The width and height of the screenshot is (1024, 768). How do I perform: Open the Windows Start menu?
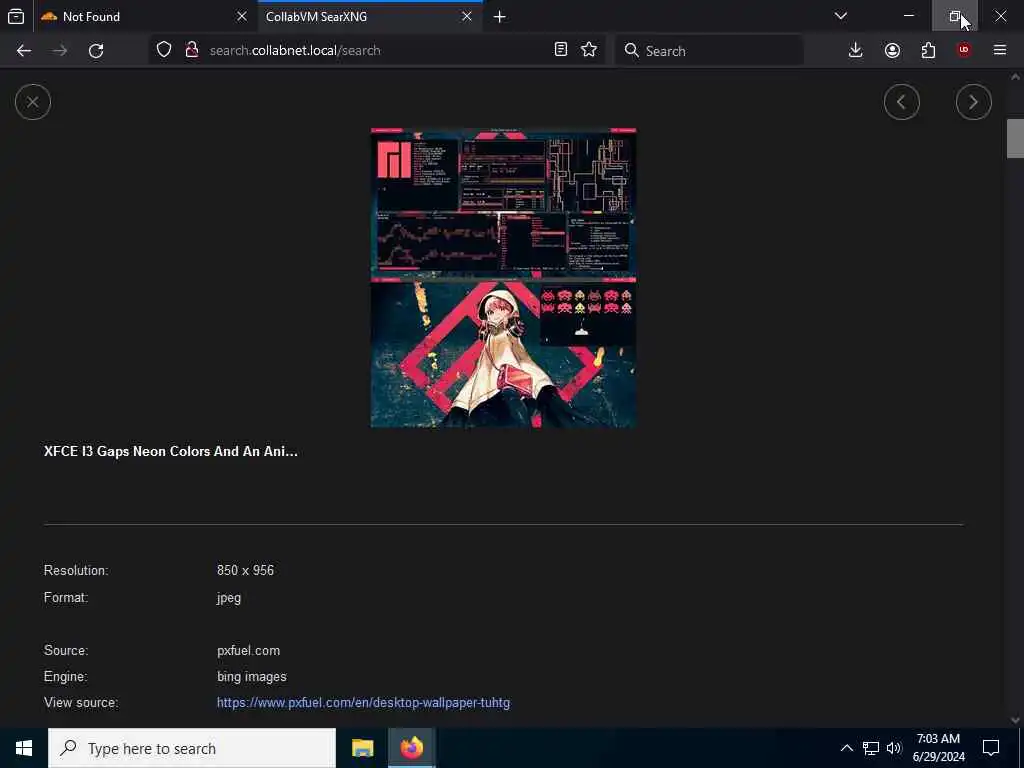24,748
